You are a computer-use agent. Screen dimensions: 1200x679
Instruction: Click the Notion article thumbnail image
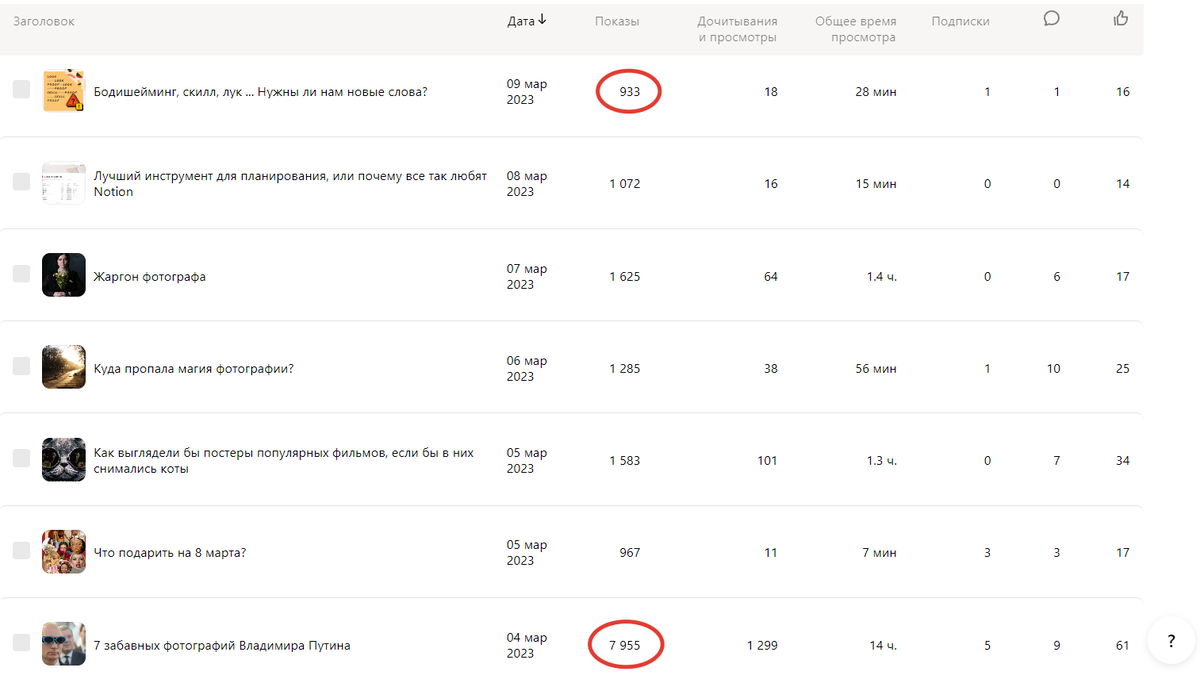tap(64, 183)
